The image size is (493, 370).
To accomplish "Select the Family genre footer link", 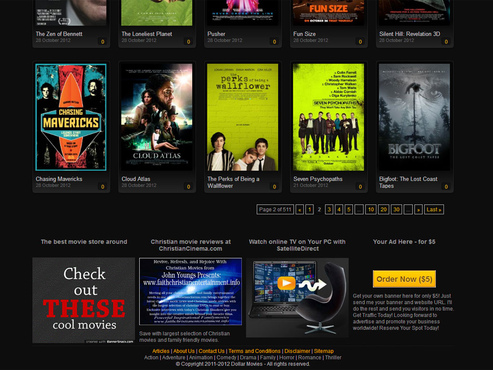I will pos(268,357).
